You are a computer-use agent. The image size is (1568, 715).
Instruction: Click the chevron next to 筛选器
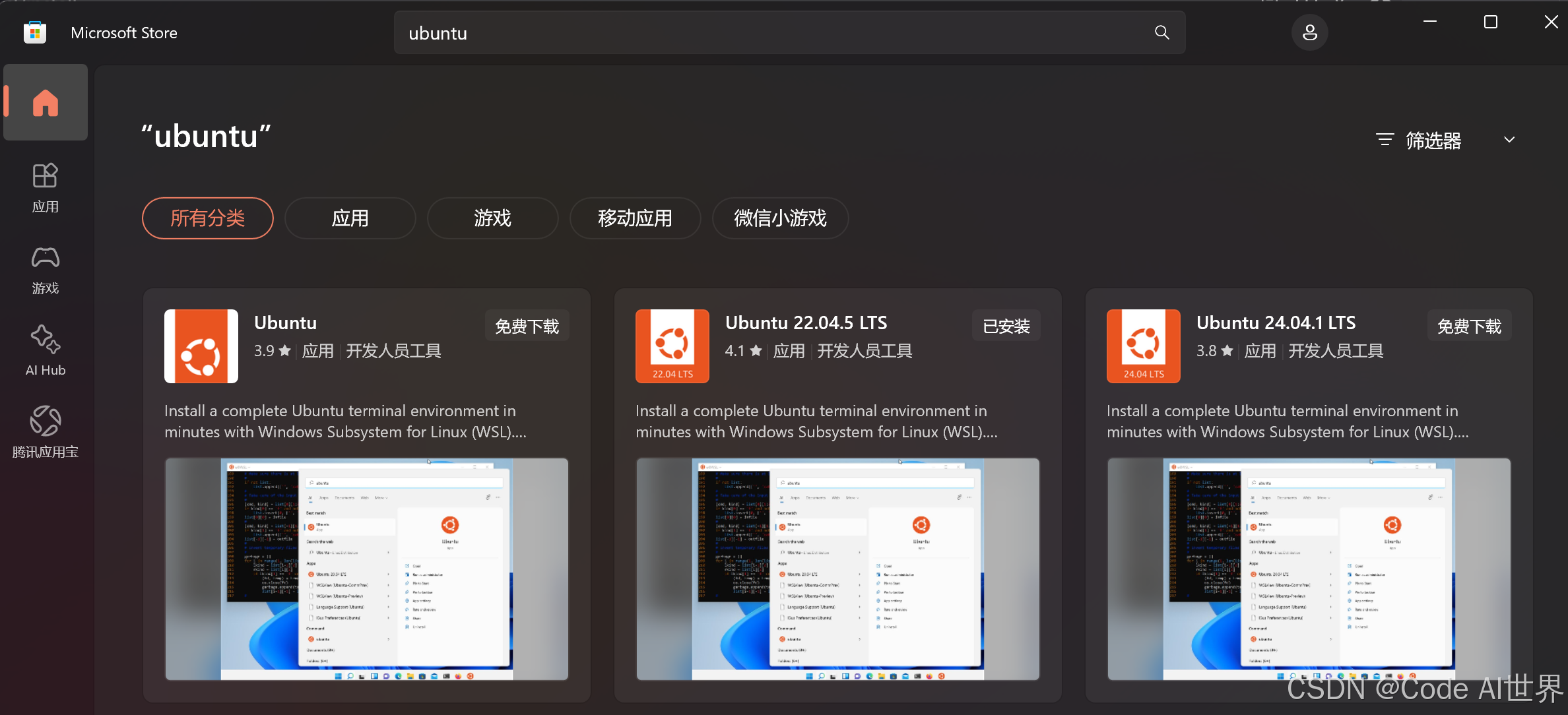click(1509, 140)
